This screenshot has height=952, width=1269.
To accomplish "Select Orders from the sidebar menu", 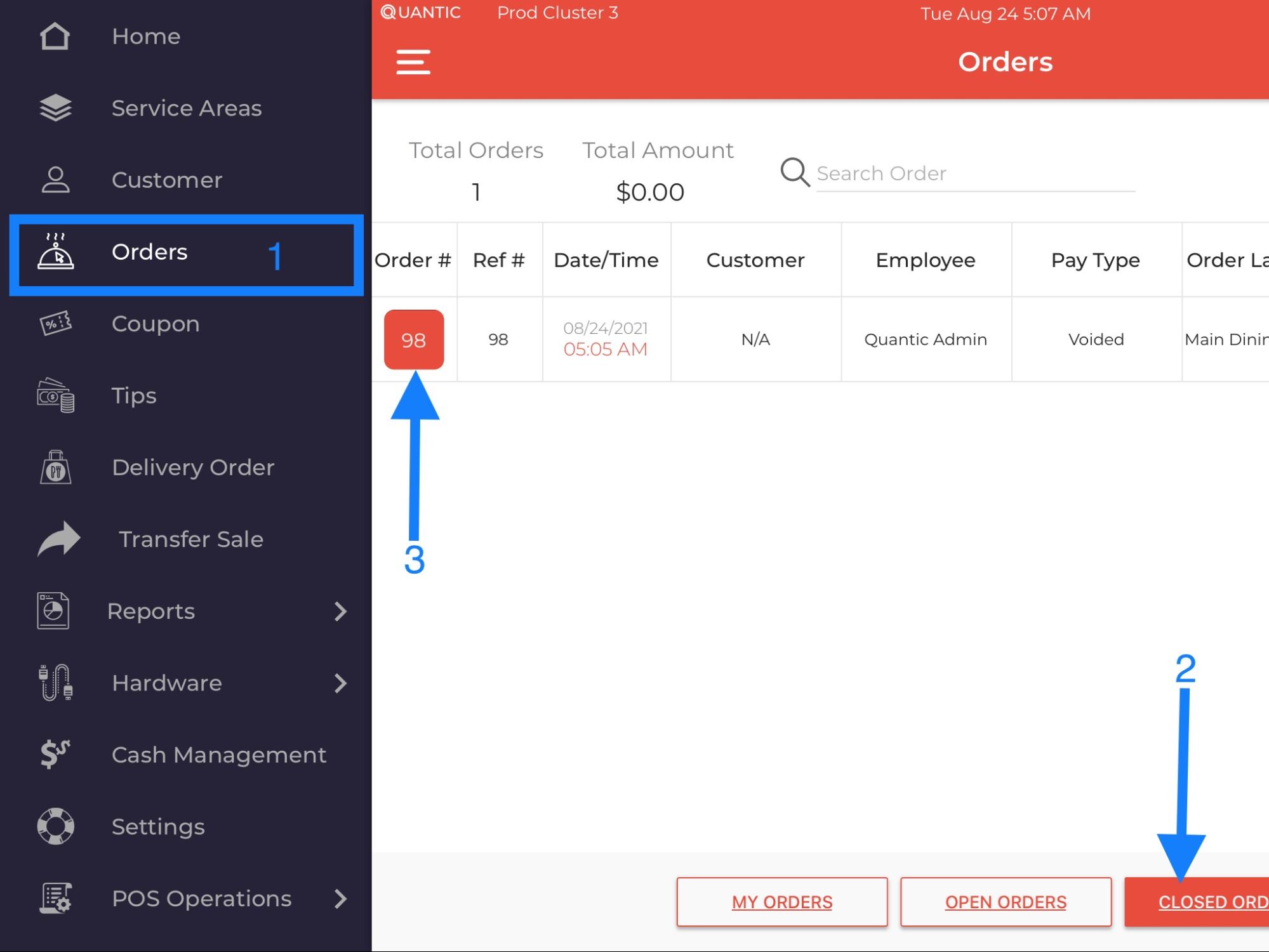I will tap(150, 252).
